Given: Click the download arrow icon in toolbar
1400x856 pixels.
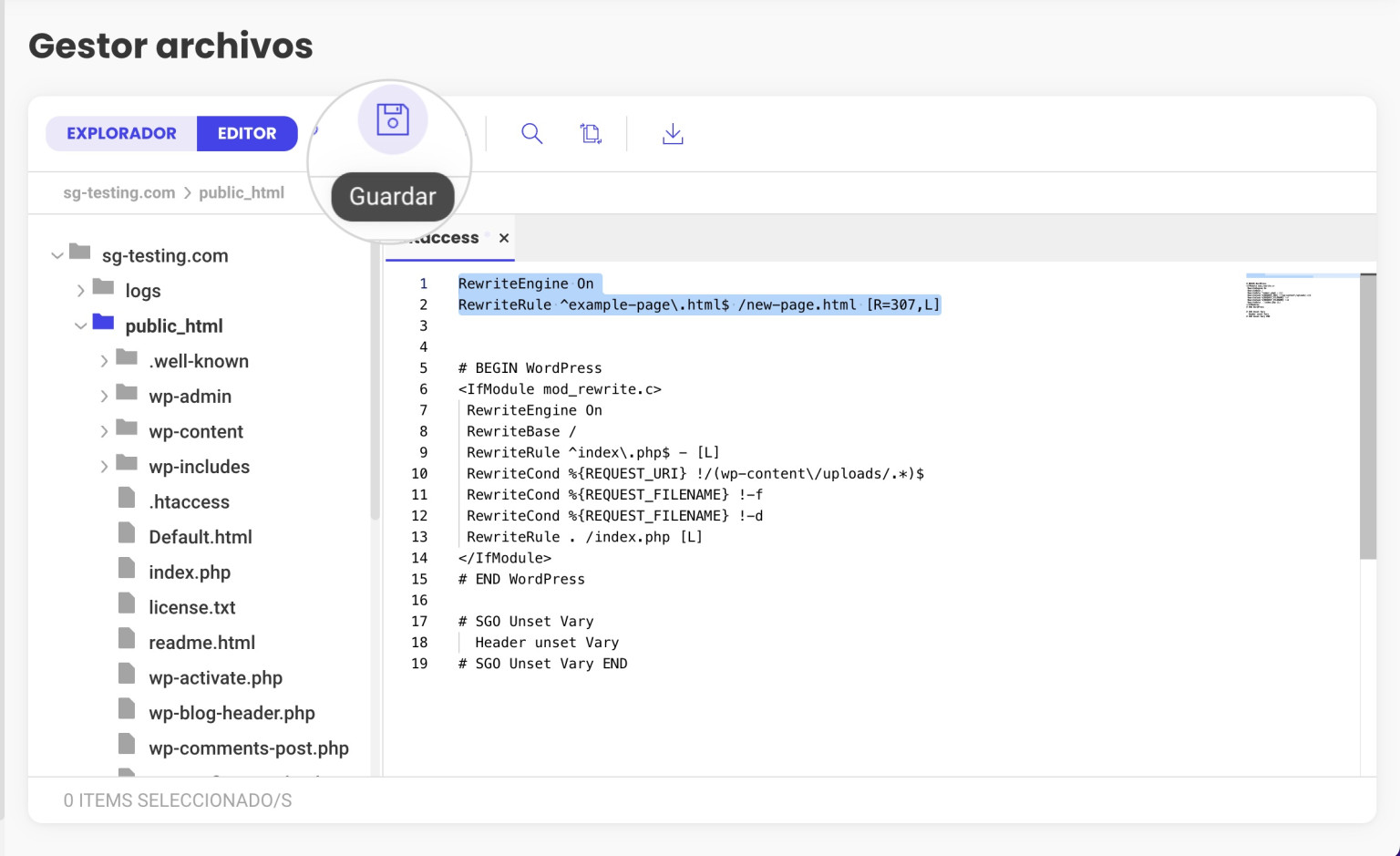Looking at the screenshot, I should pyautogui.click(x=673, y=134).
